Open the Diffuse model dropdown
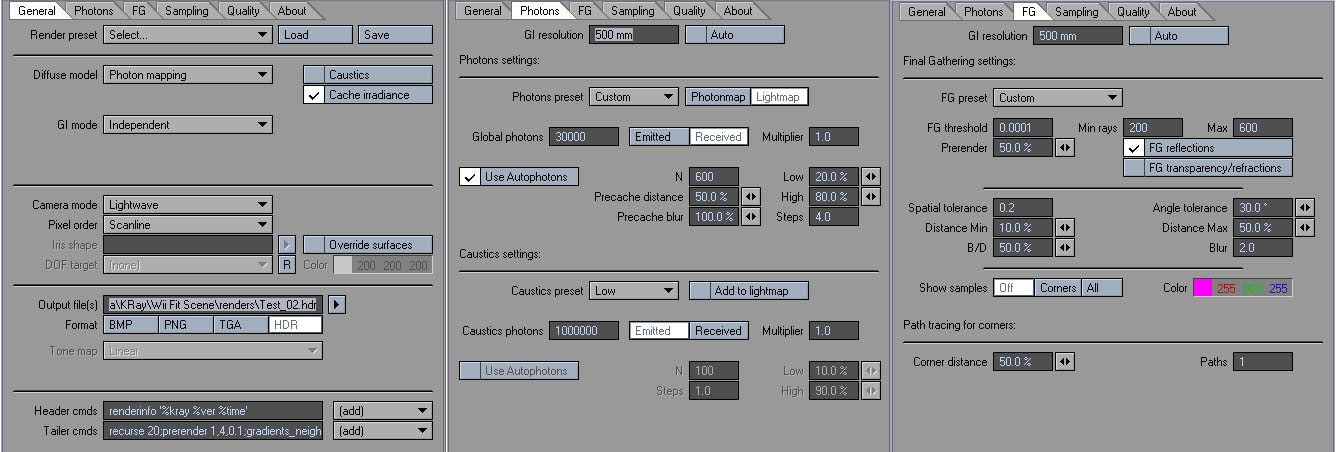The height and width of the screenshot is (452, 1336). (x=187, y=75)
